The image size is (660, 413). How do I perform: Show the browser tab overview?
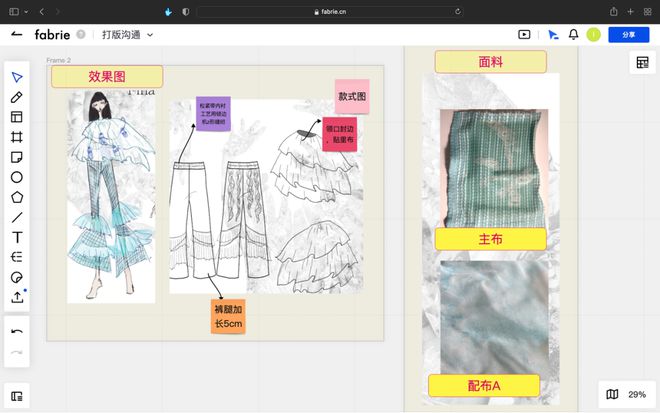pyautogui.click(x=647, y=11)
